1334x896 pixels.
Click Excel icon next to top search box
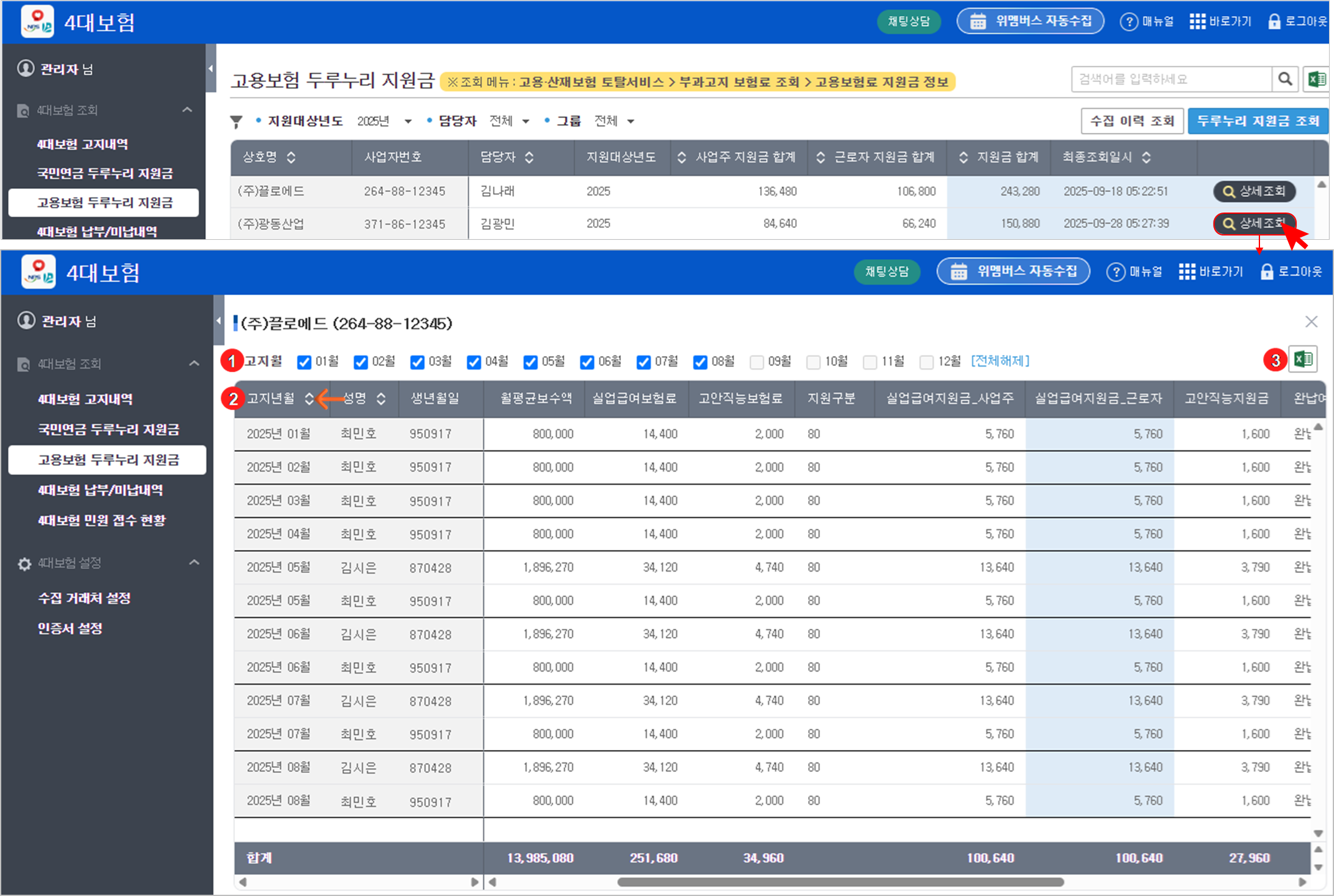click(x=1316, y=79)
